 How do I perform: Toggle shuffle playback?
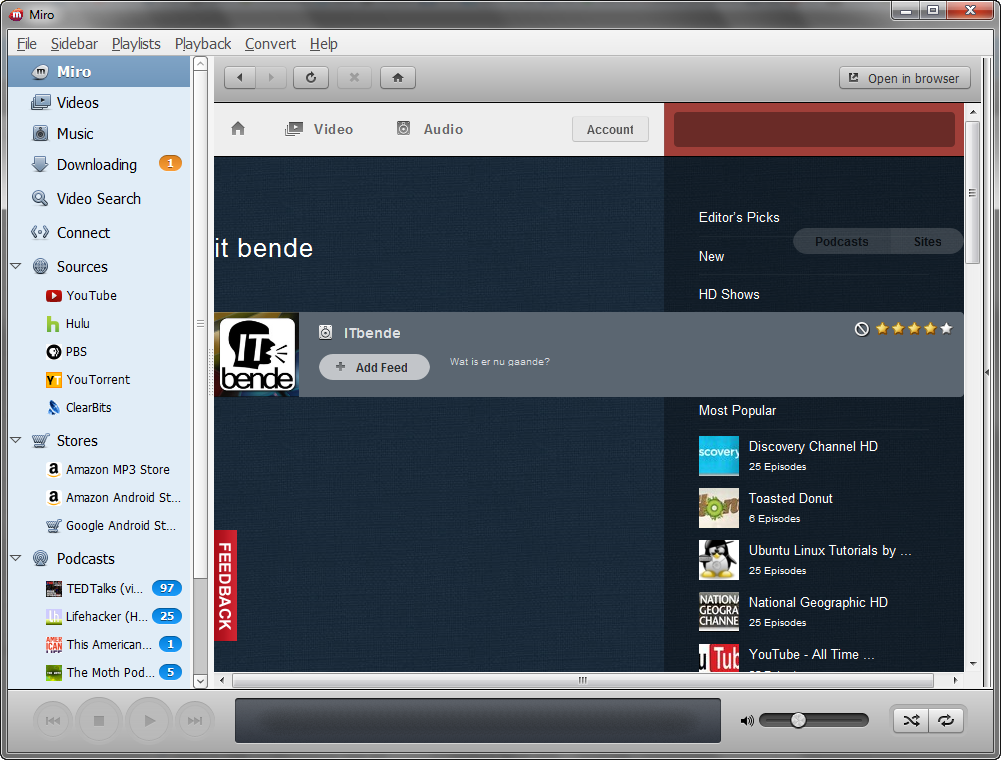(911, 720)
